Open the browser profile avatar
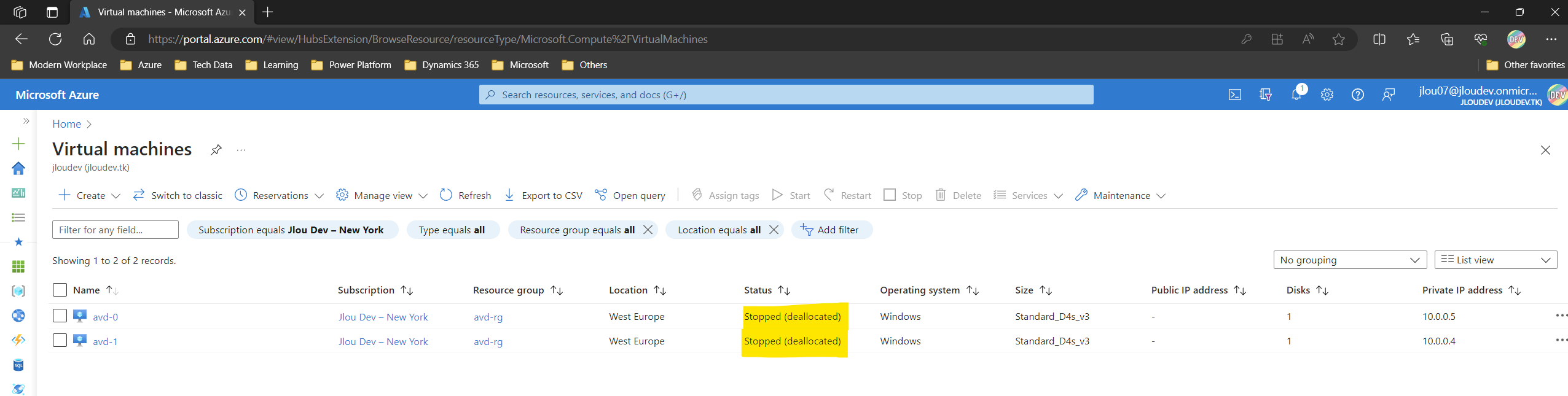The image size is (1568, 396). pyautogui.click(x=1516, y=39)
